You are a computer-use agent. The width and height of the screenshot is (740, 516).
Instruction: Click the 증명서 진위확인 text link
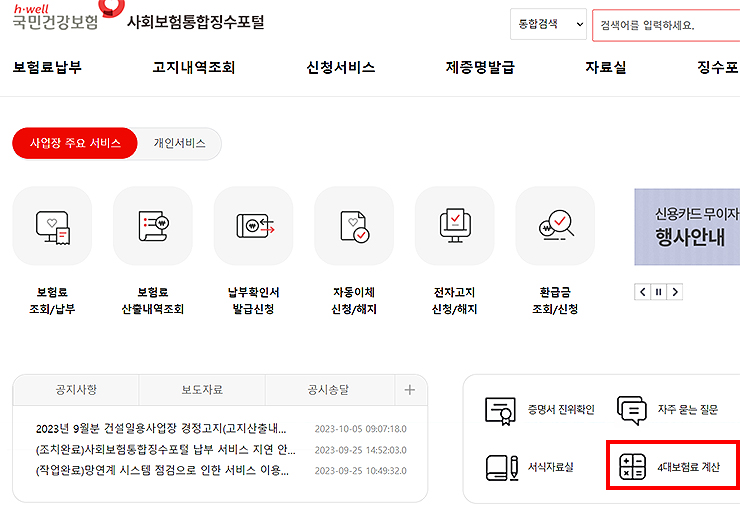pos(561,410)
